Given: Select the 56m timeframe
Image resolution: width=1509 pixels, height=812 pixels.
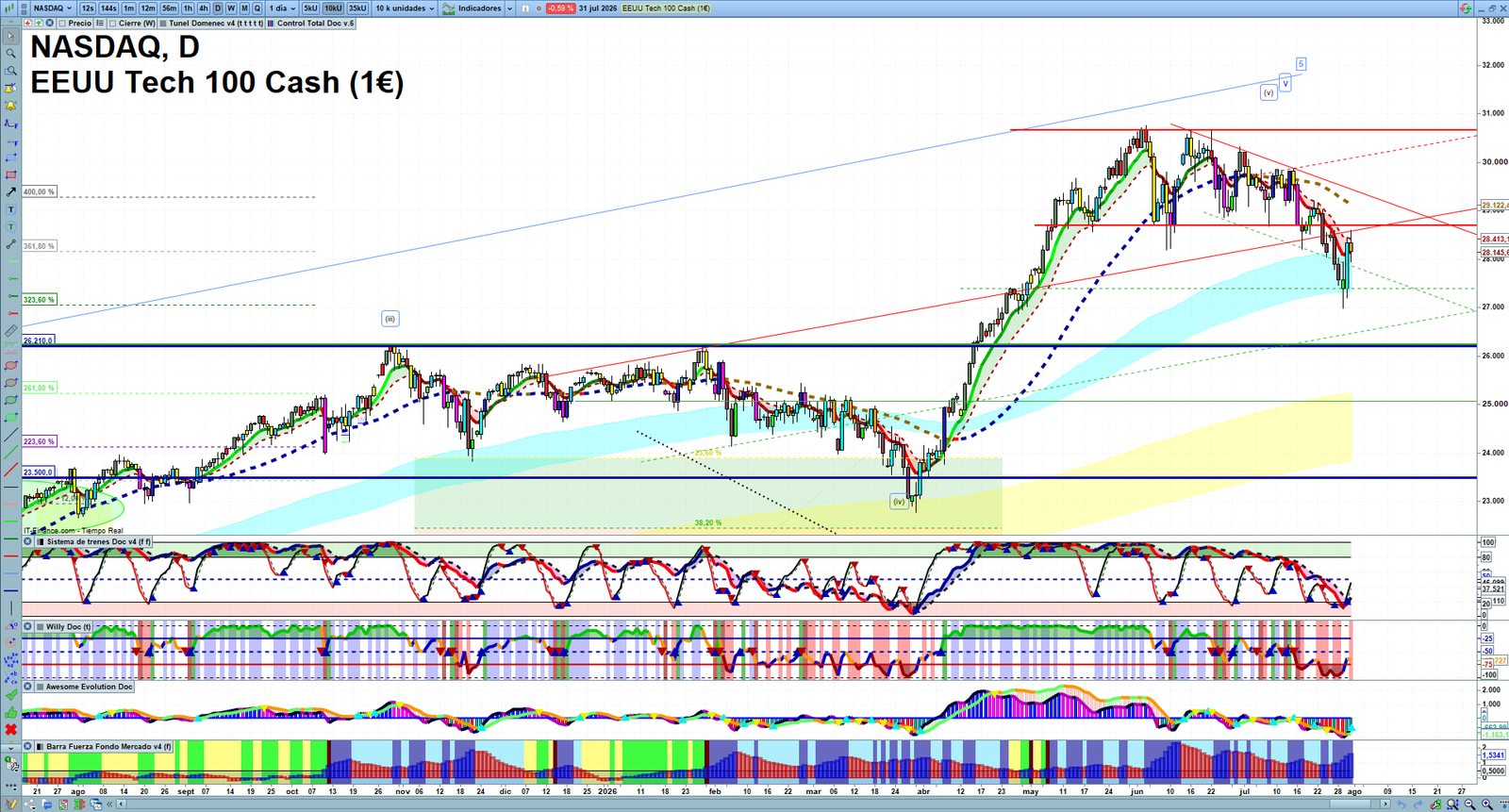Looking at the screenshot, I should pyautogui.click(x=169, y=8).
